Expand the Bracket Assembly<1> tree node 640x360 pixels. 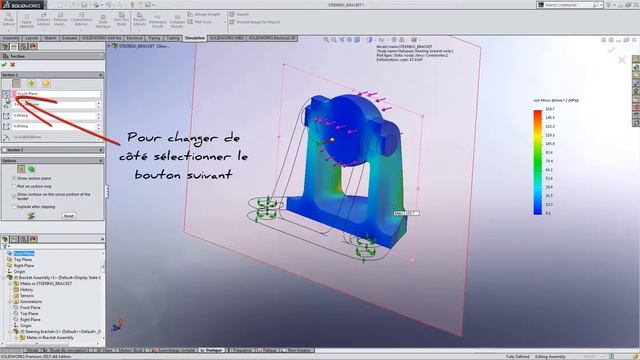(x=4, y=278)
